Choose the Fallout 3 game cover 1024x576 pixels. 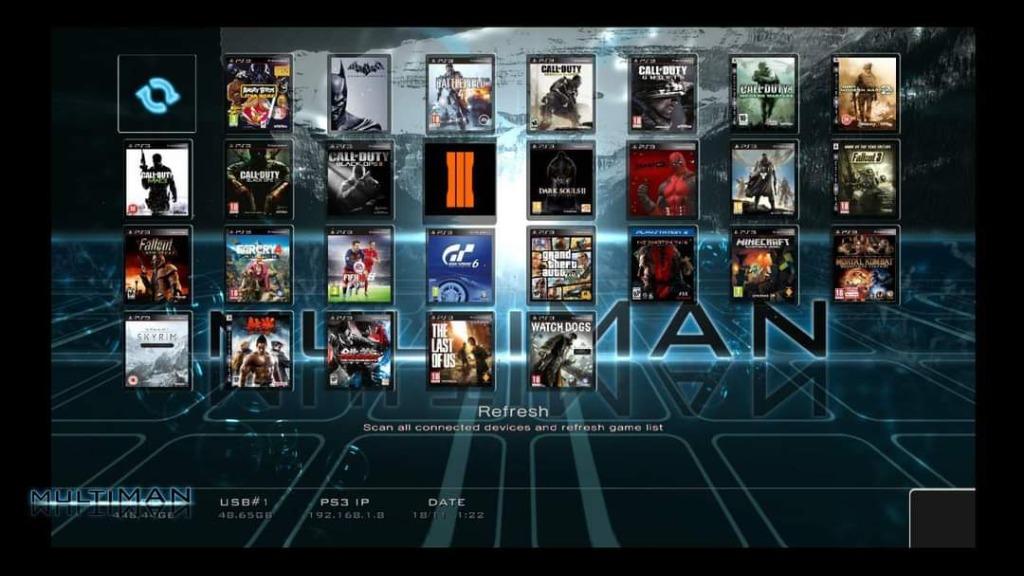(865, 180)
